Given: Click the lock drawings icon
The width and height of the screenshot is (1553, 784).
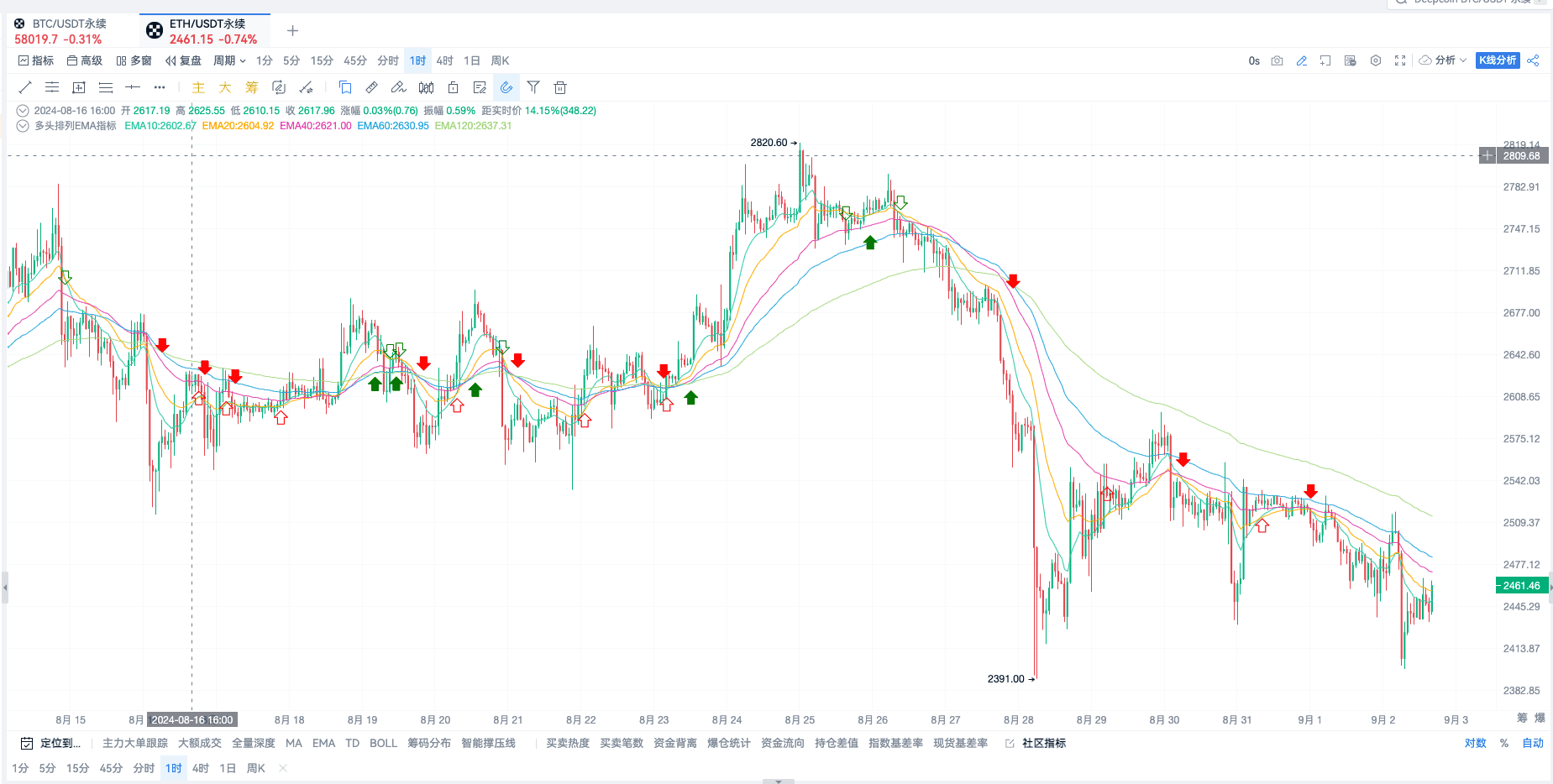Looking at the screenshot, I should [x=453, y=87].
